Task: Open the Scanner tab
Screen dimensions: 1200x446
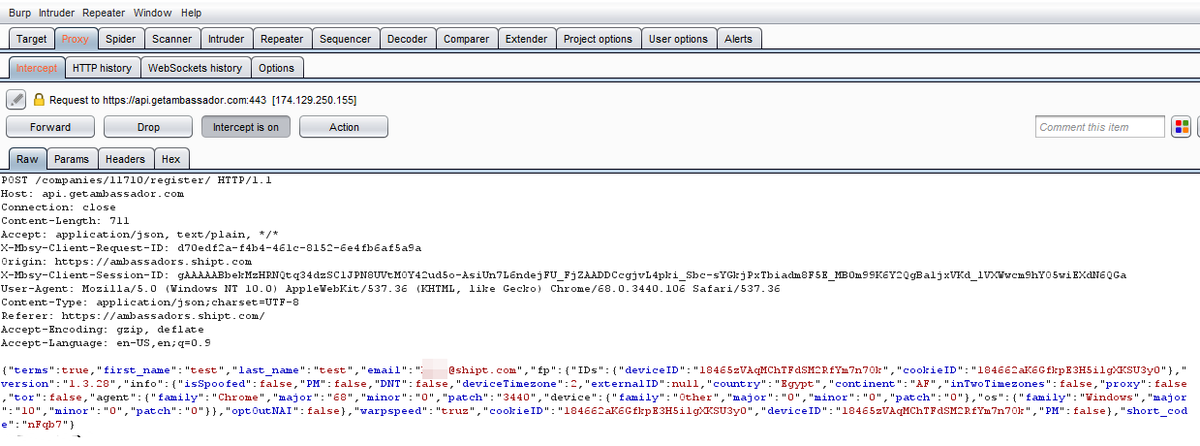Action: (172, 39)
